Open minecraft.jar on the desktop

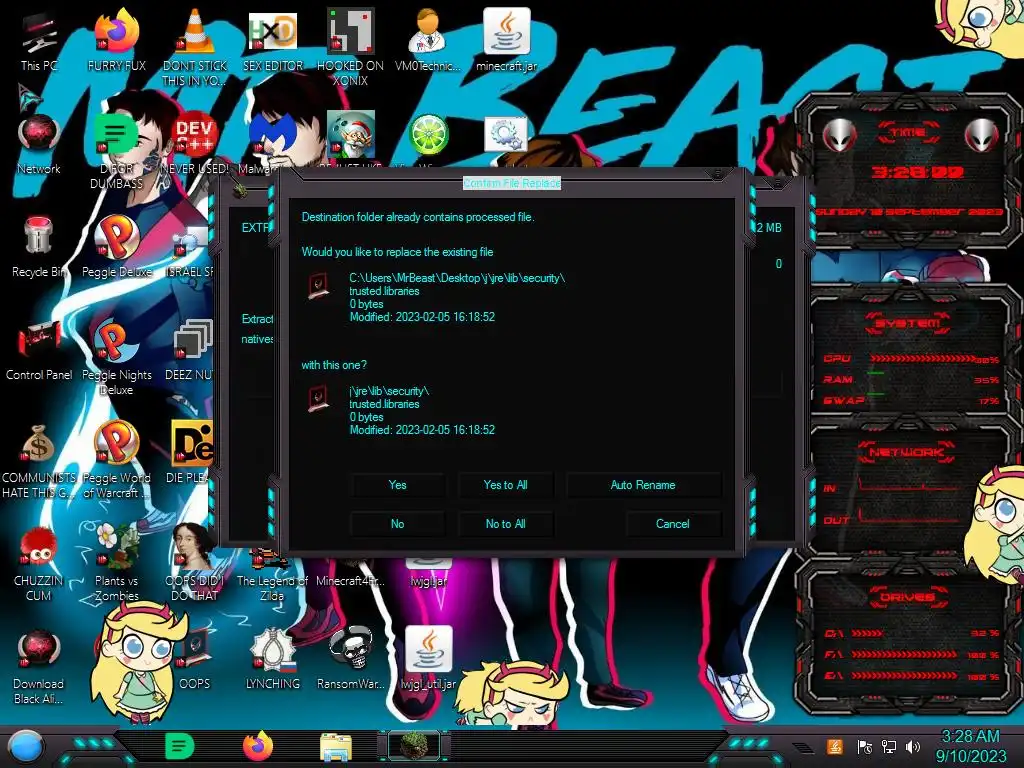pyautogui.click(x=507, y=40)
